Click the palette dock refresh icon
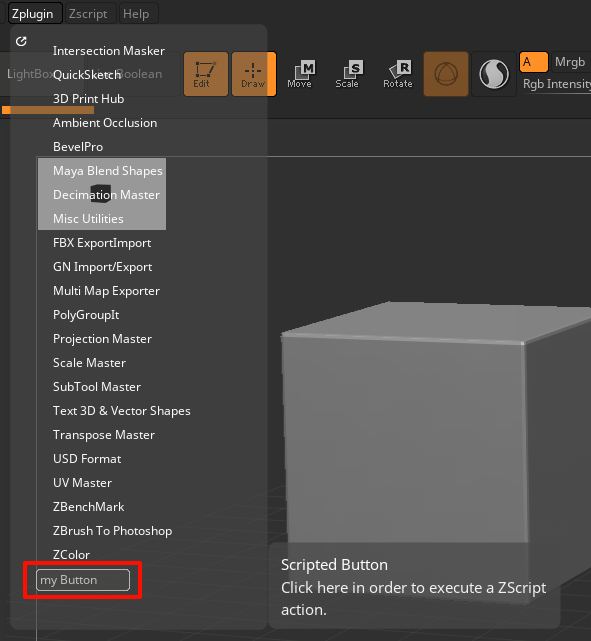Image resolution: width=591 pixels, height=641 pixels. (21, 41)
